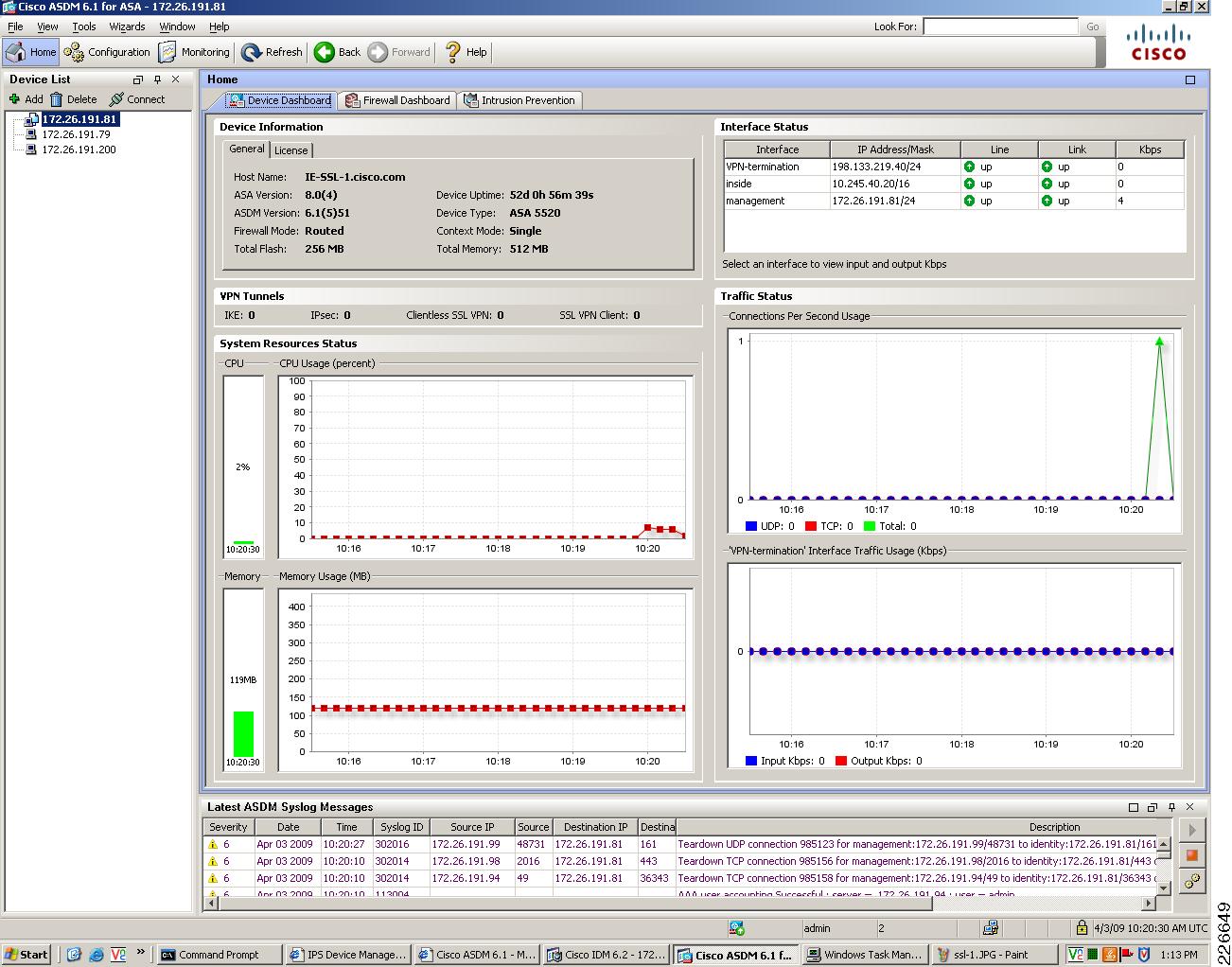The image size is (1232, 967).
Task: Click the lock icon in status bar
Action: [x=1082, y=928]
